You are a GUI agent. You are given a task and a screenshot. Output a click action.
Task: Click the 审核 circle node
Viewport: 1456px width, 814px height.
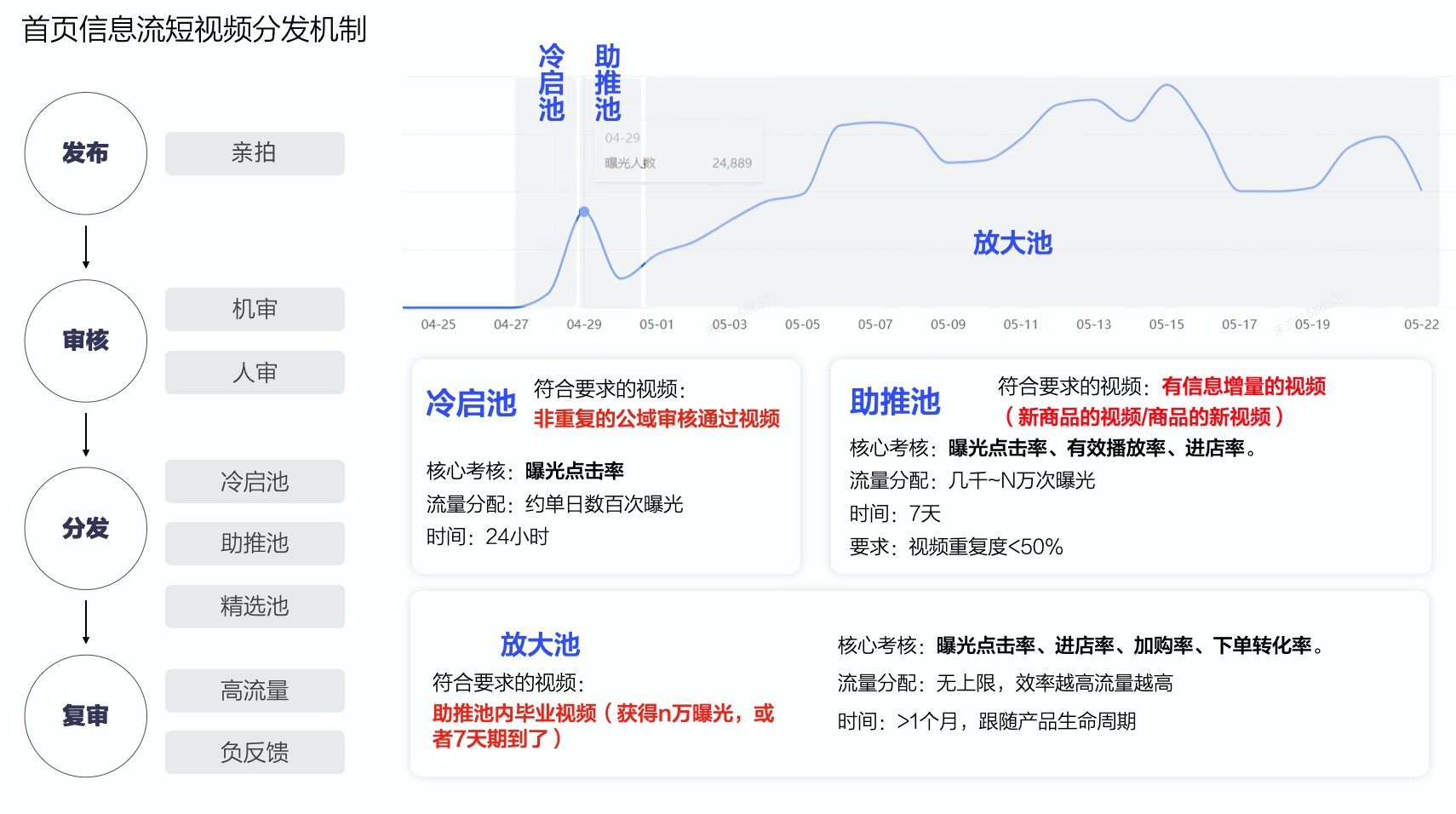click(85, 341)
